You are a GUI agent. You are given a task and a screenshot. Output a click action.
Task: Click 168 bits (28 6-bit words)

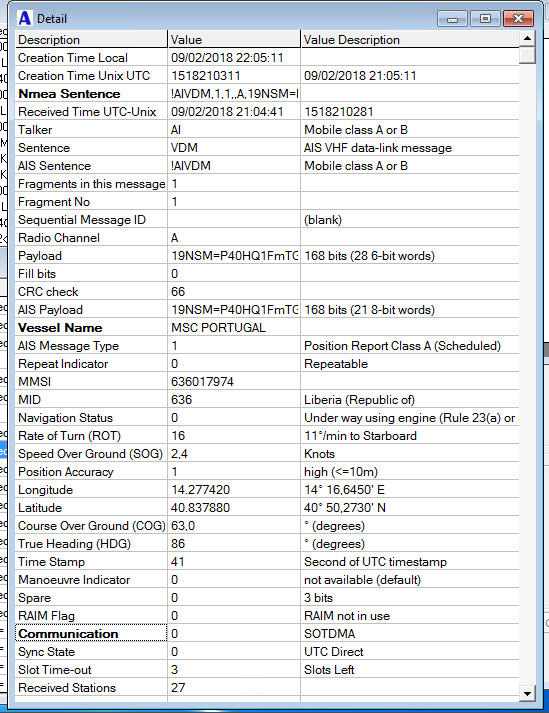(369, 256)
